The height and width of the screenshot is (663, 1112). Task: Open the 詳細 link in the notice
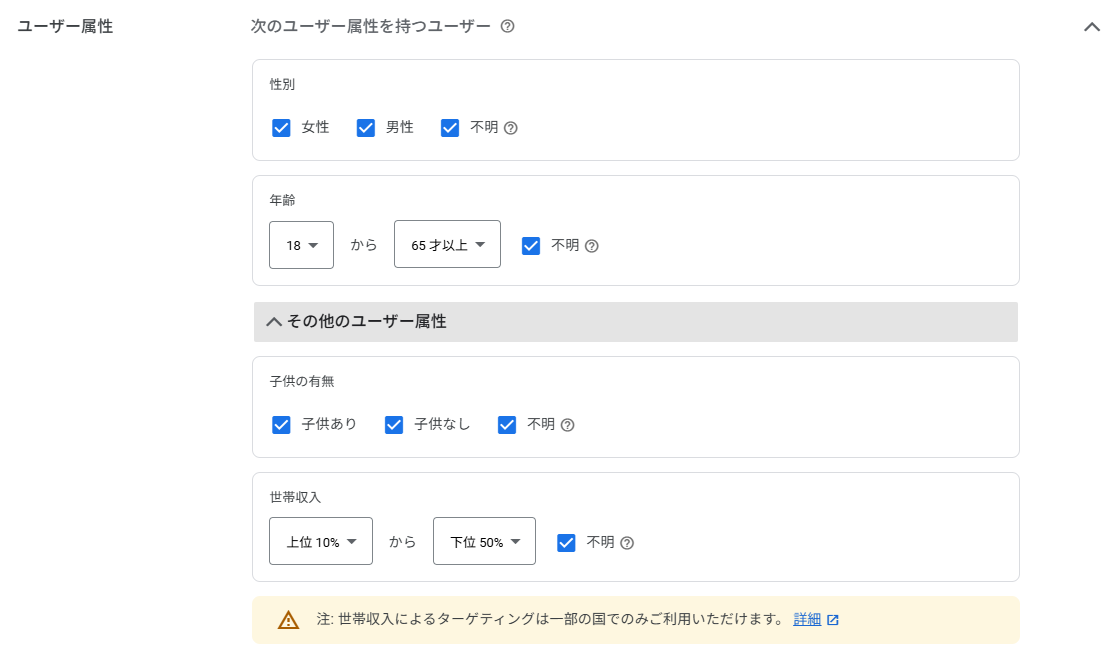tap(807, 620)
